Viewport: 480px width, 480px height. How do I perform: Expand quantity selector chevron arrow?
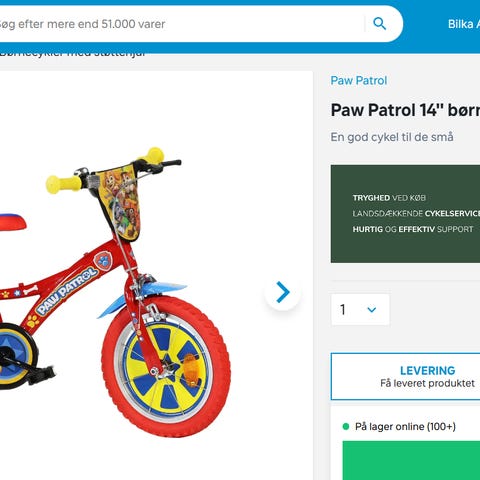pyautogui.click(x=372, y=310)
